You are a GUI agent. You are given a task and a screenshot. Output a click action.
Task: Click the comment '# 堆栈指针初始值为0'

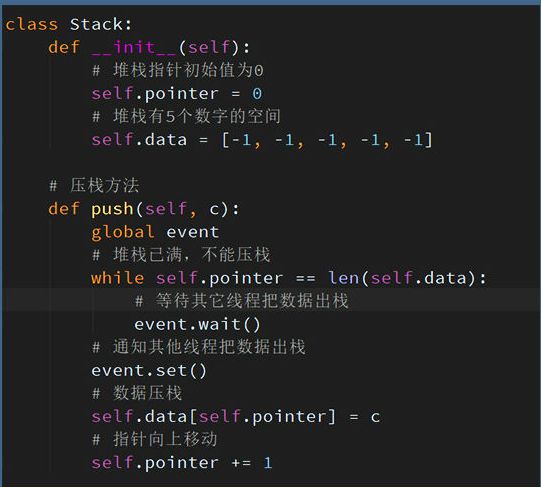coord(178,70)
